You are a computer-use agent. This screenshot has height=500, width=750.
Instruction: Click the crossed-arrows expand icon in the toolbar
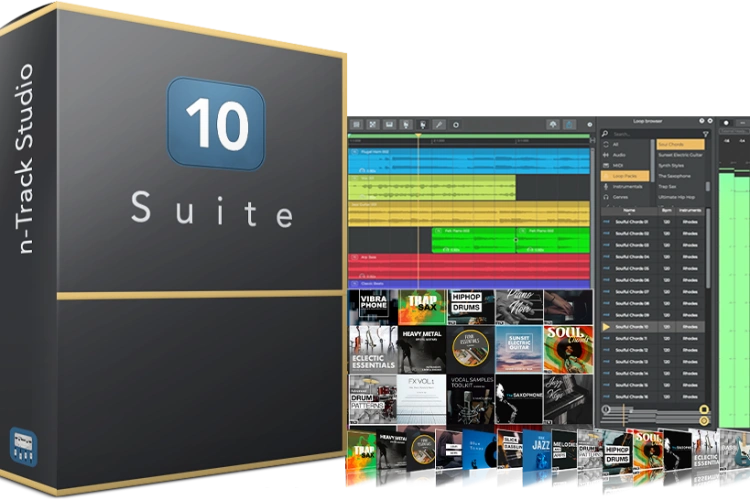pos(373,125)
